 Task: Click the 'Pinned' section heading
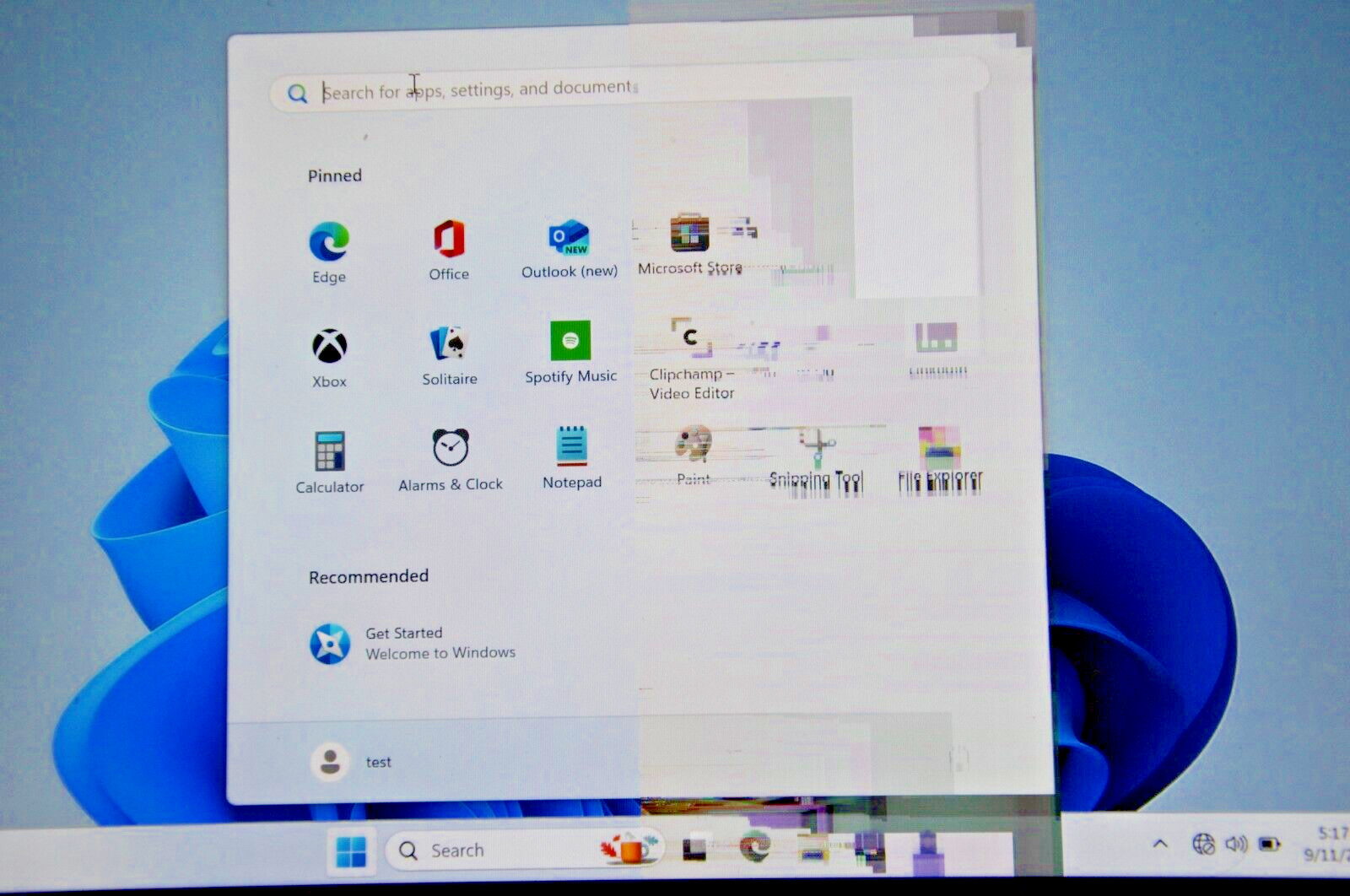pos(335,175)
